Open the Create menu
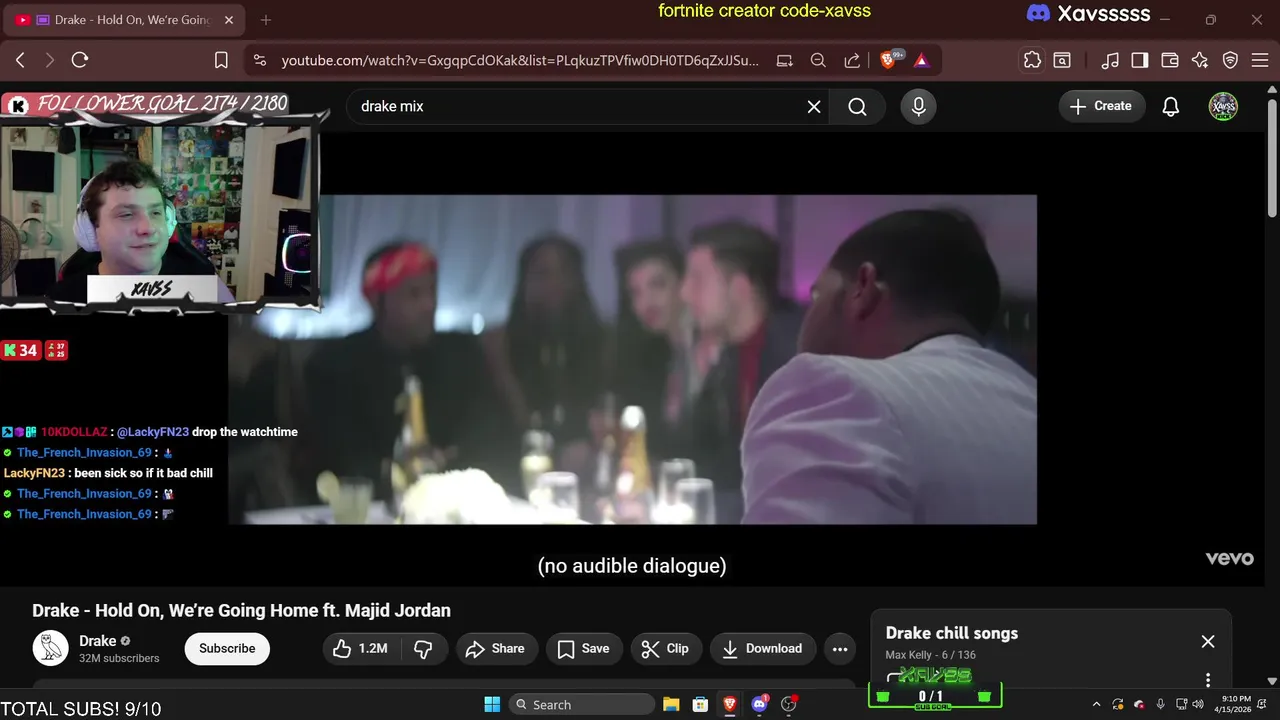The width and height of the screenshot is (1280, 720). click(1102, 106)
